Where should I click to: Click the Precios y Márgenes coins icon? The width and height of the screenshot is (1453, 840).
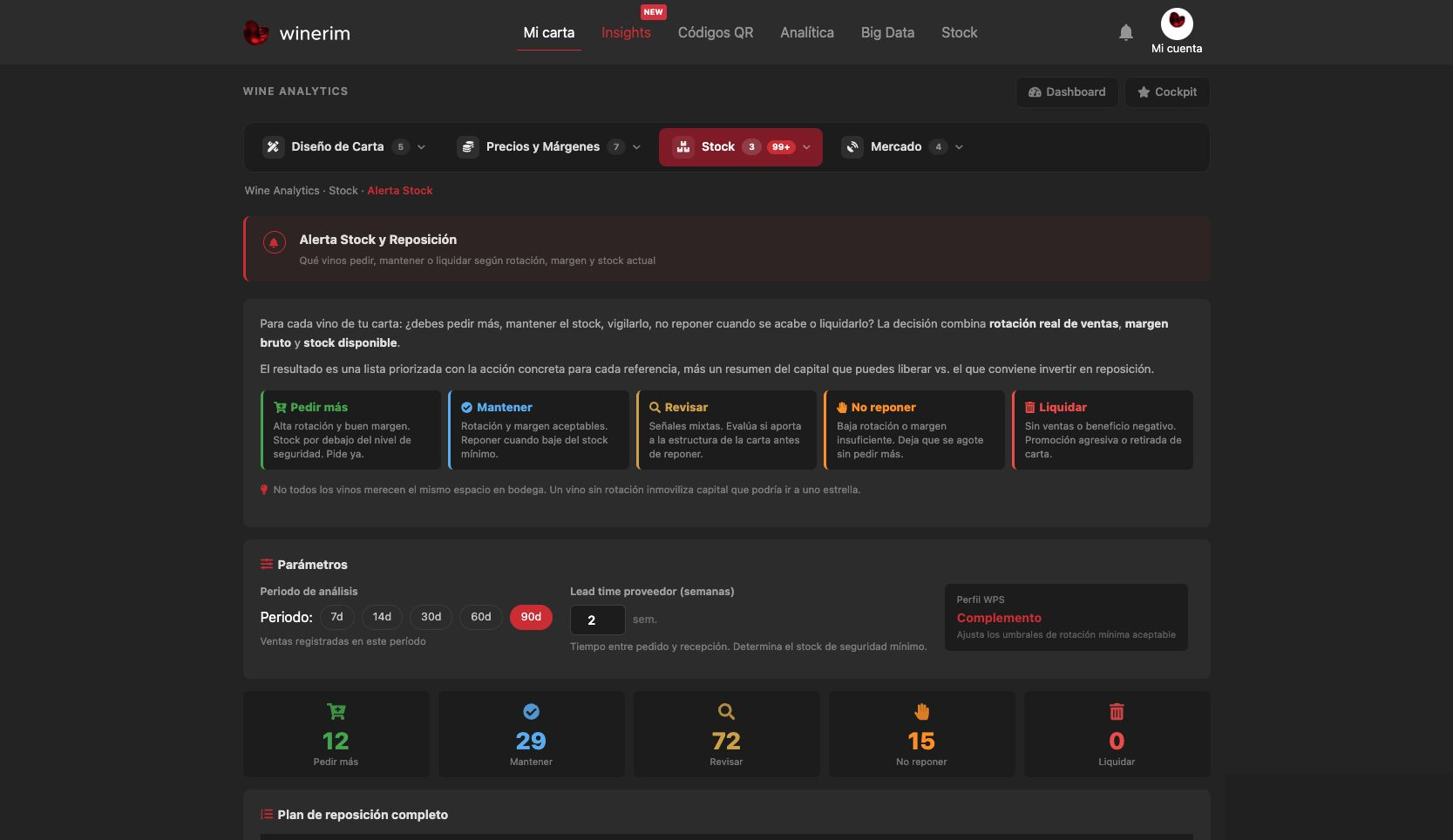click(x=468, y=146)
